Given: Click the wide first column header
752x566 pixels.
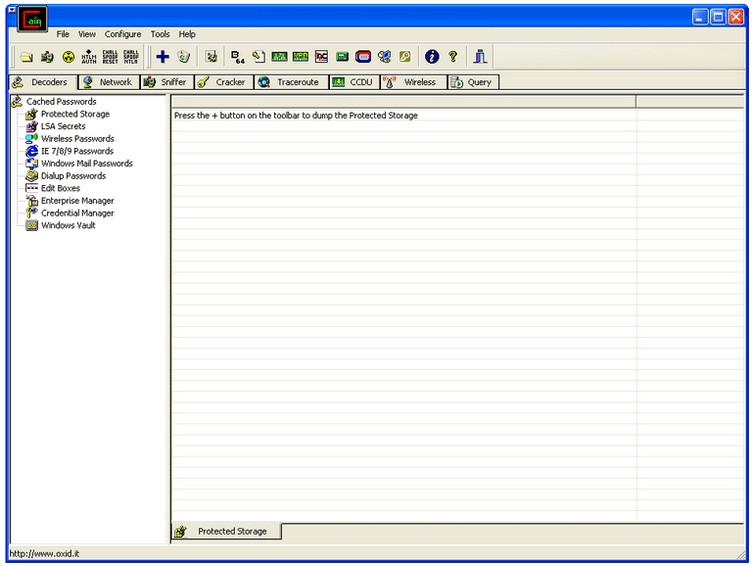Looking at the screenshot, I should (404, 101).
